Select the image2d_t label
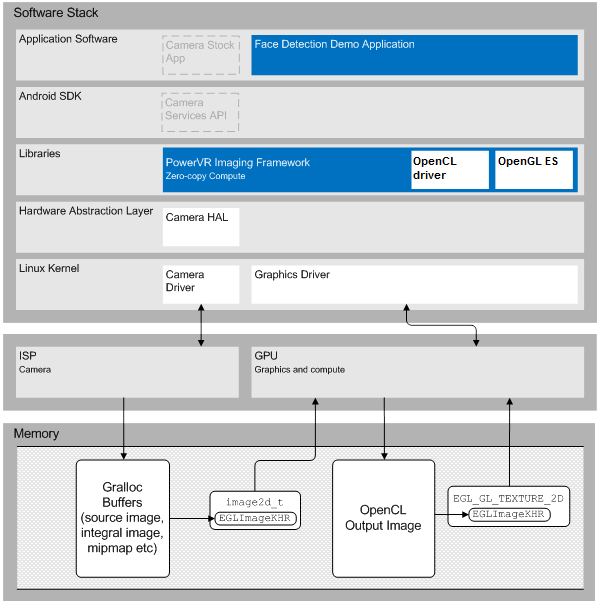 (255, 502)
